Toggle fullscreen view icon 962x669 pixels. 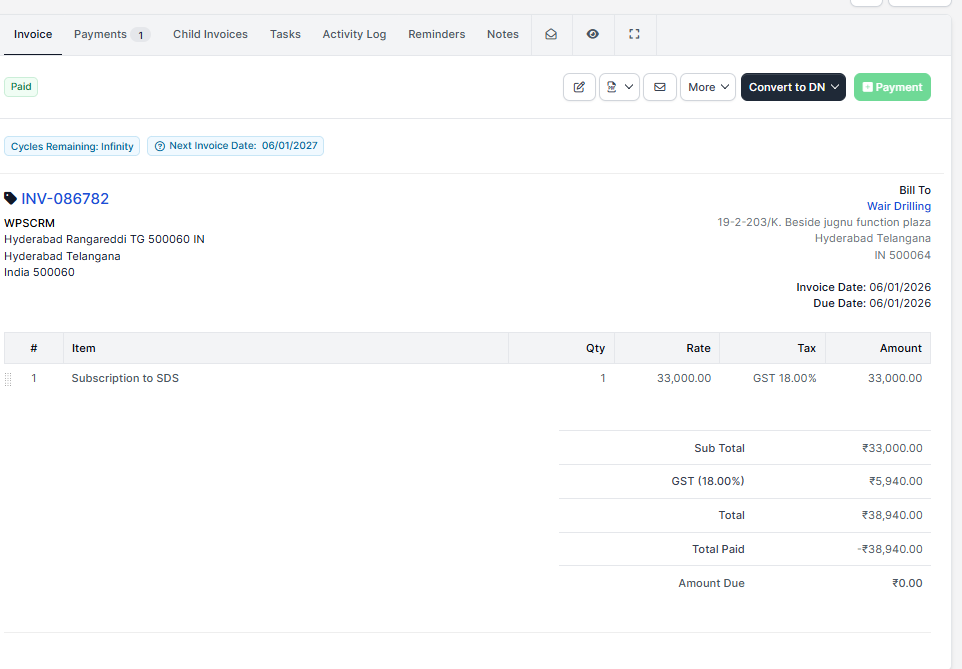click(x=634, y=34)
